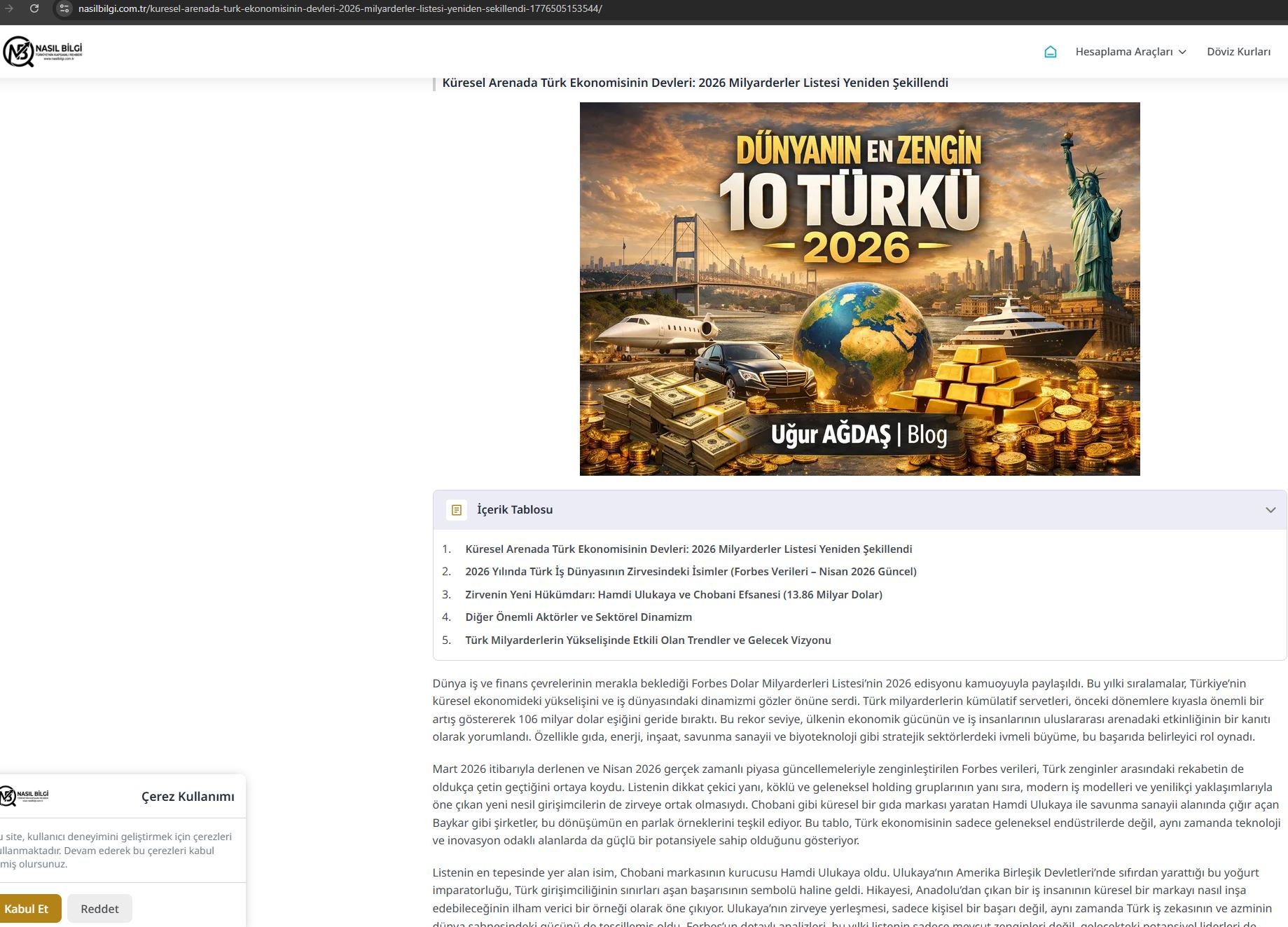Open the site info icon beside the URL
Viewport: 1288px width, 927px height.
click(64, 8)
